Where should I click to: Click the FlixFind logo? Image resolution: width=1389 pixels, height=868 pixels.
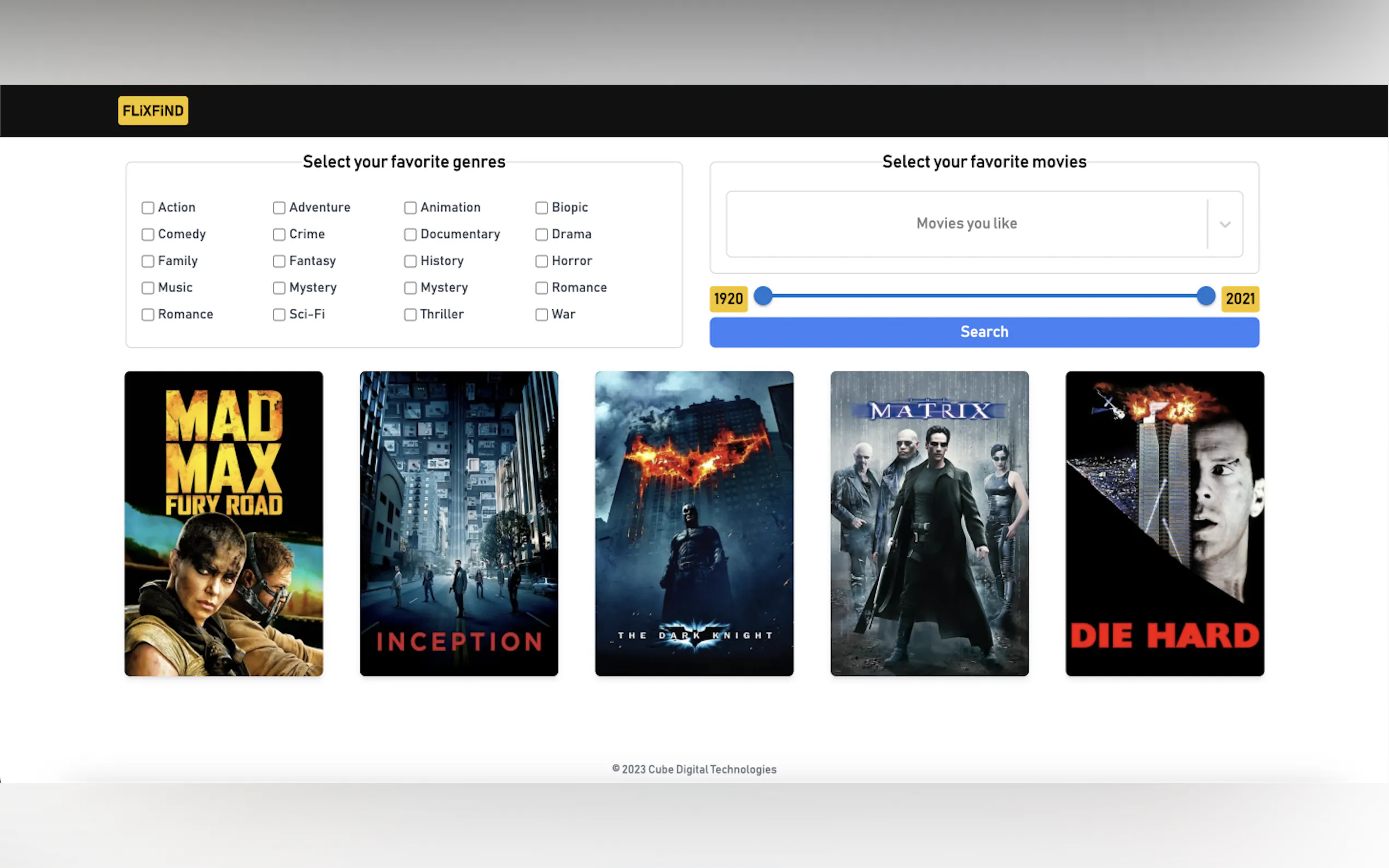pyautogui.click(x=153, y=110)
